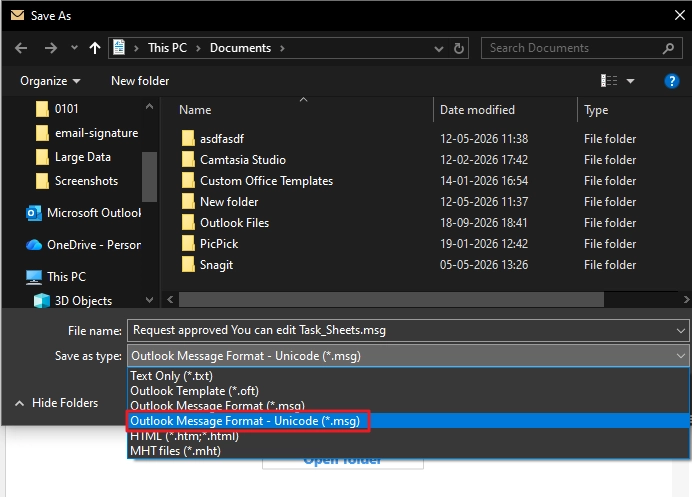This screenshot has width=692, height=497.
Task: Change view layout icon
Action: (x=609, y=81)
